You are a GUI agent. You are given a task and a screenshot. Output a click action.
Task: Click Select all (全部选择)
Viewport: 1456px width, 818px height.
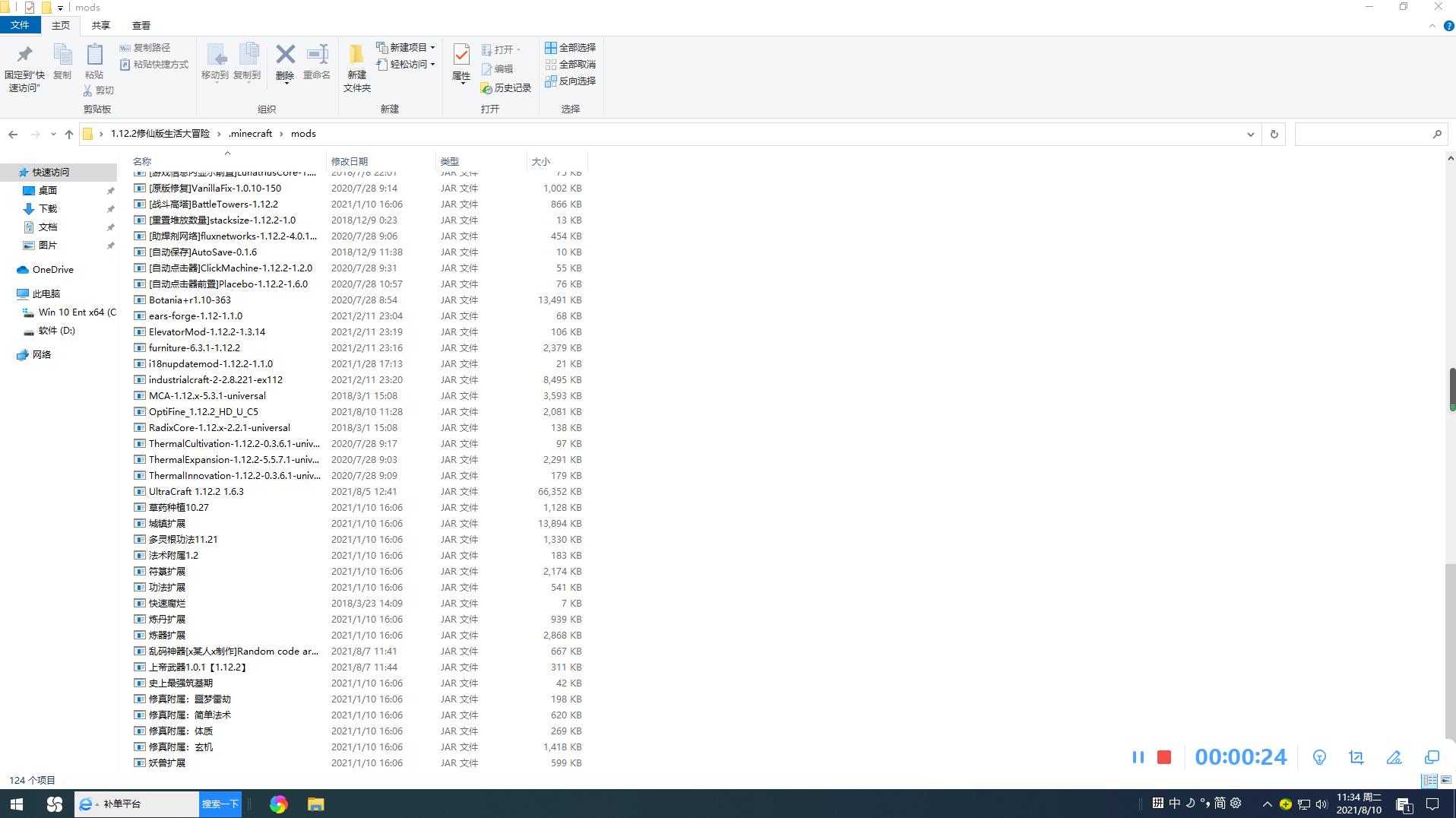click(570, 47)
